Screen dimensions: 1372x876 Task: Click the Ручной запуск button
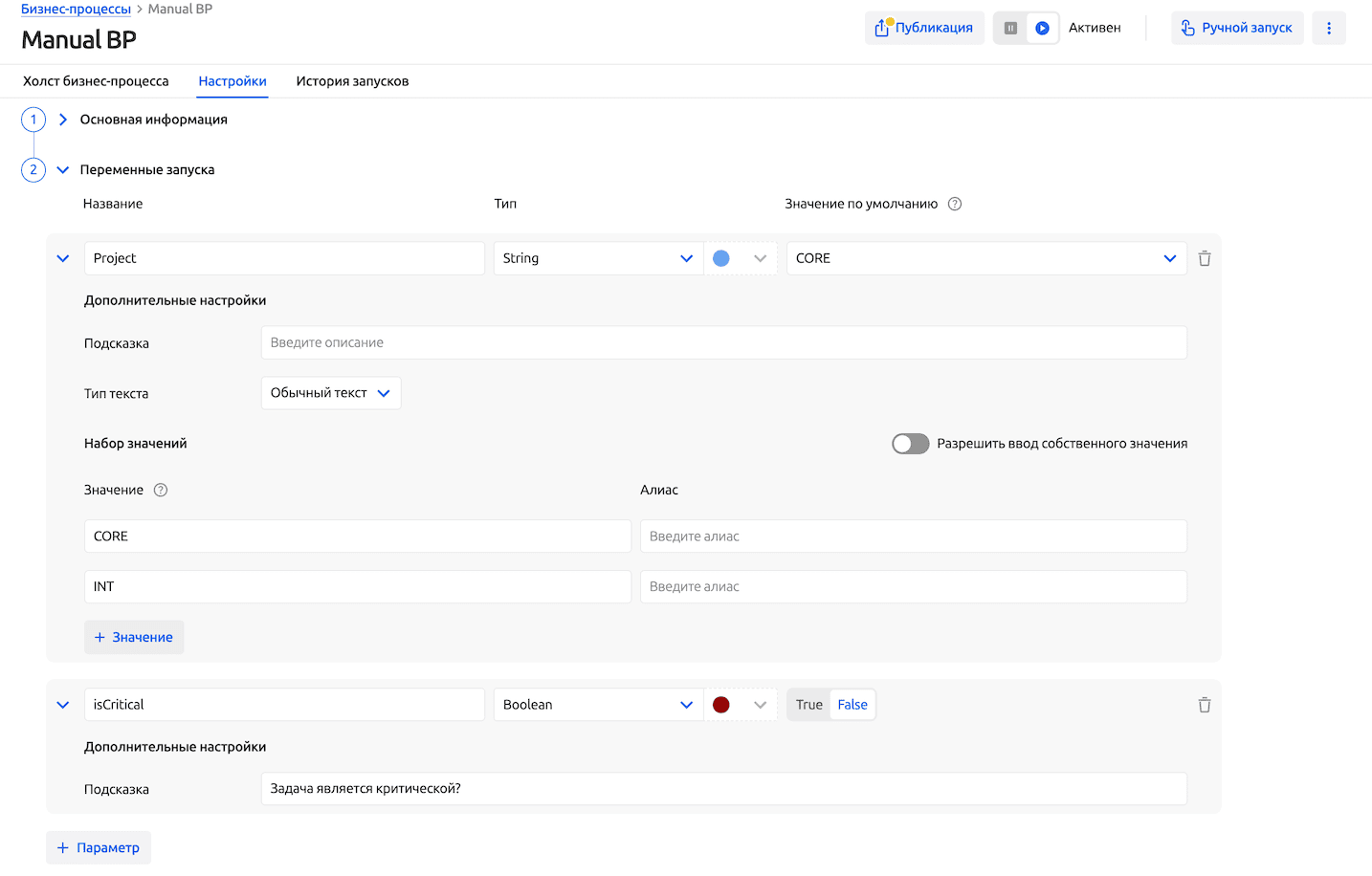point(1236,29)
